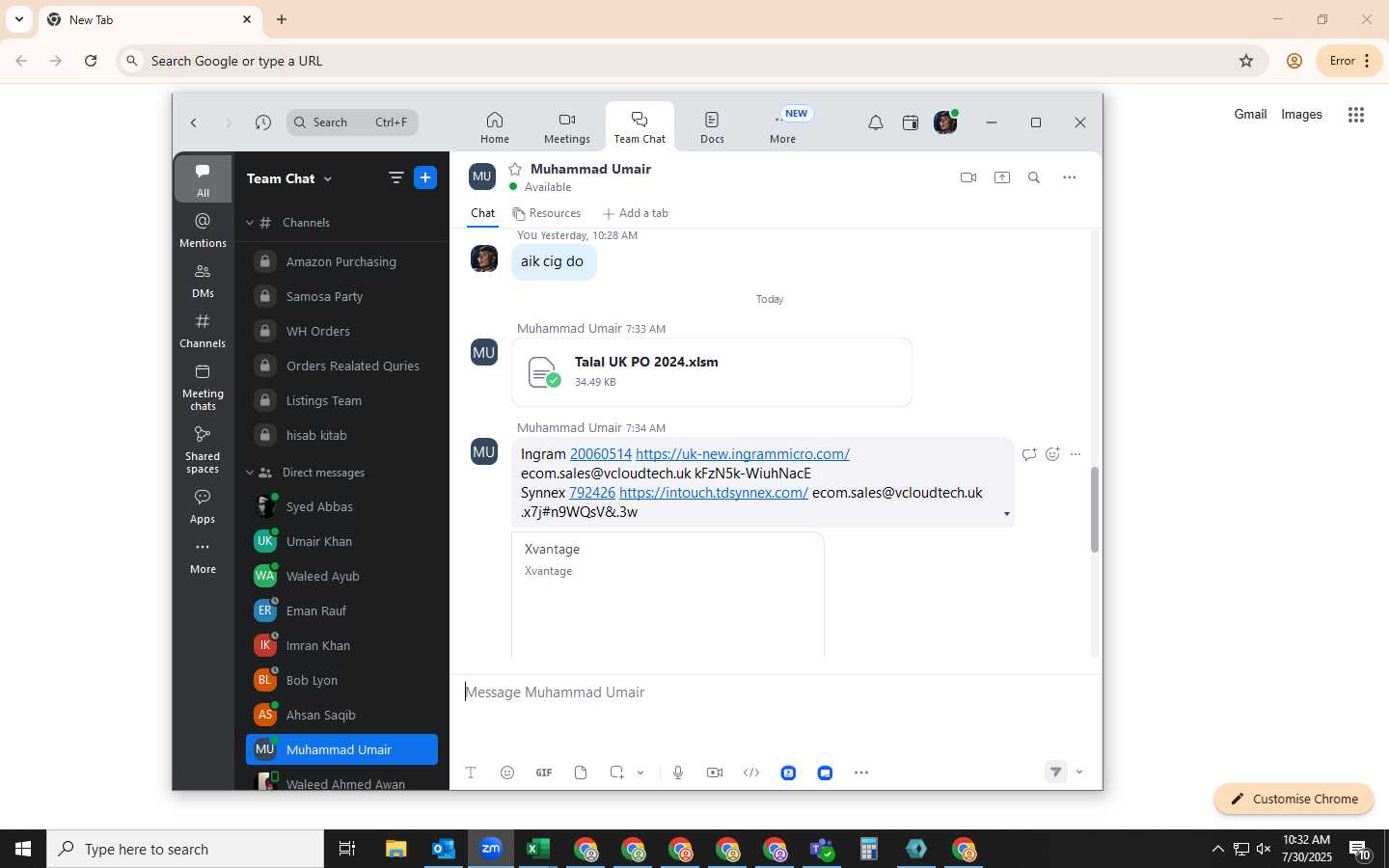Viewport: 1389px width, 868px height.
Task: Open the calendar icon in Zoom header
Action: [x=911, y=122]
